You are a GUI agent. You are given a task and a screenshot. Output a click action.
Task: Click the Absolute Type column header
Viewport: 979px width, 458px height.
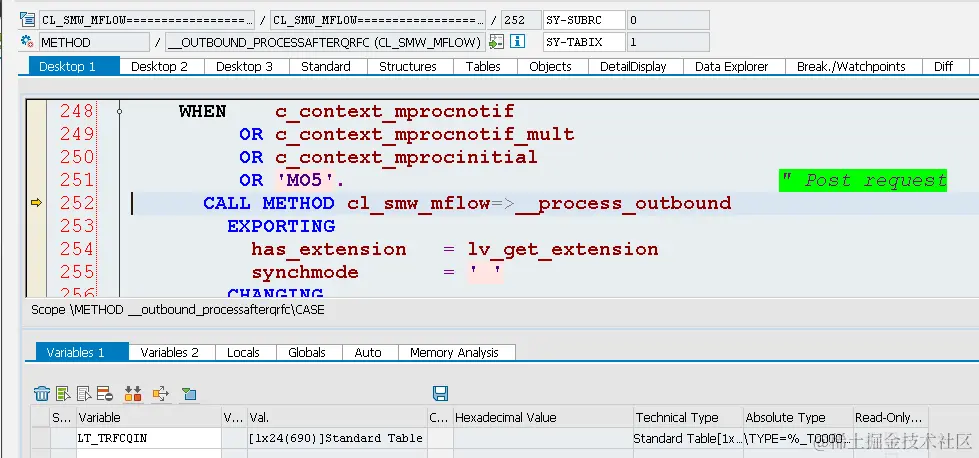pos(798,417)
